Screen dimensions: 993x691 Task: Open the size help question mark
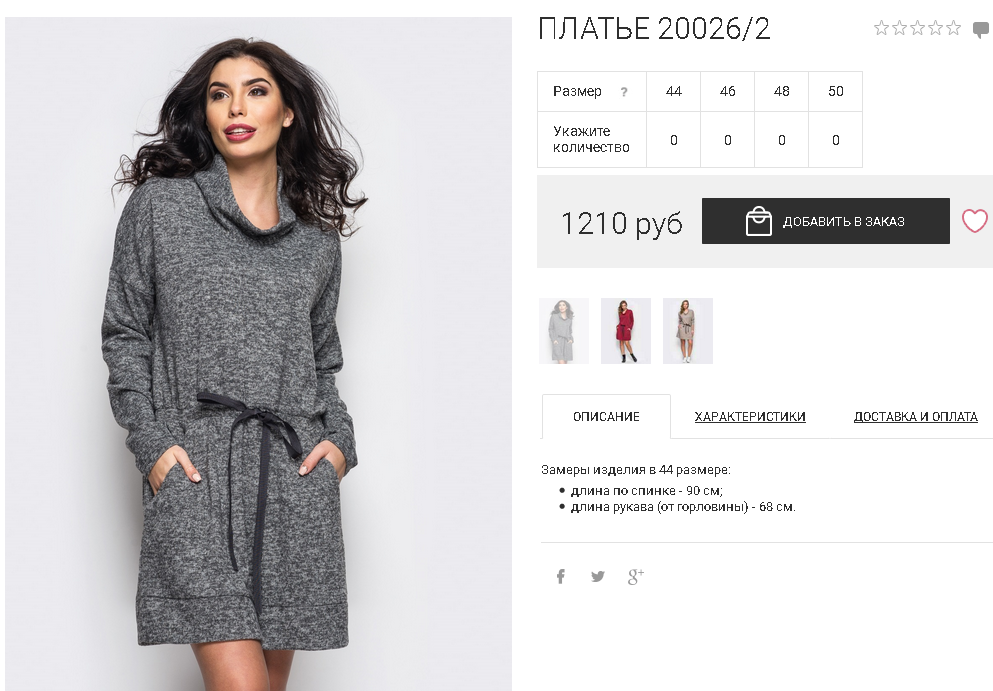[624, 92]
